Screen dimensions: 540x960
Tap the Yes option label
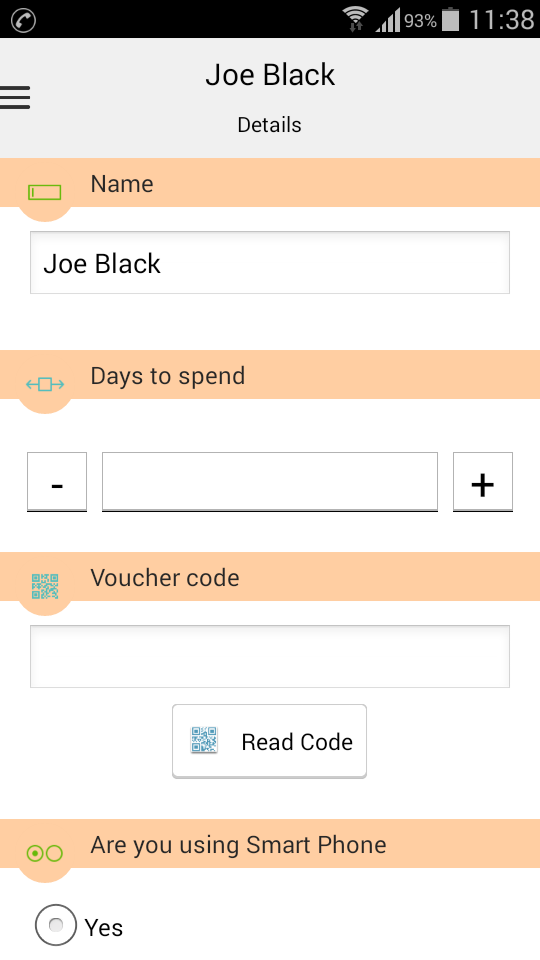click(103, 928)
